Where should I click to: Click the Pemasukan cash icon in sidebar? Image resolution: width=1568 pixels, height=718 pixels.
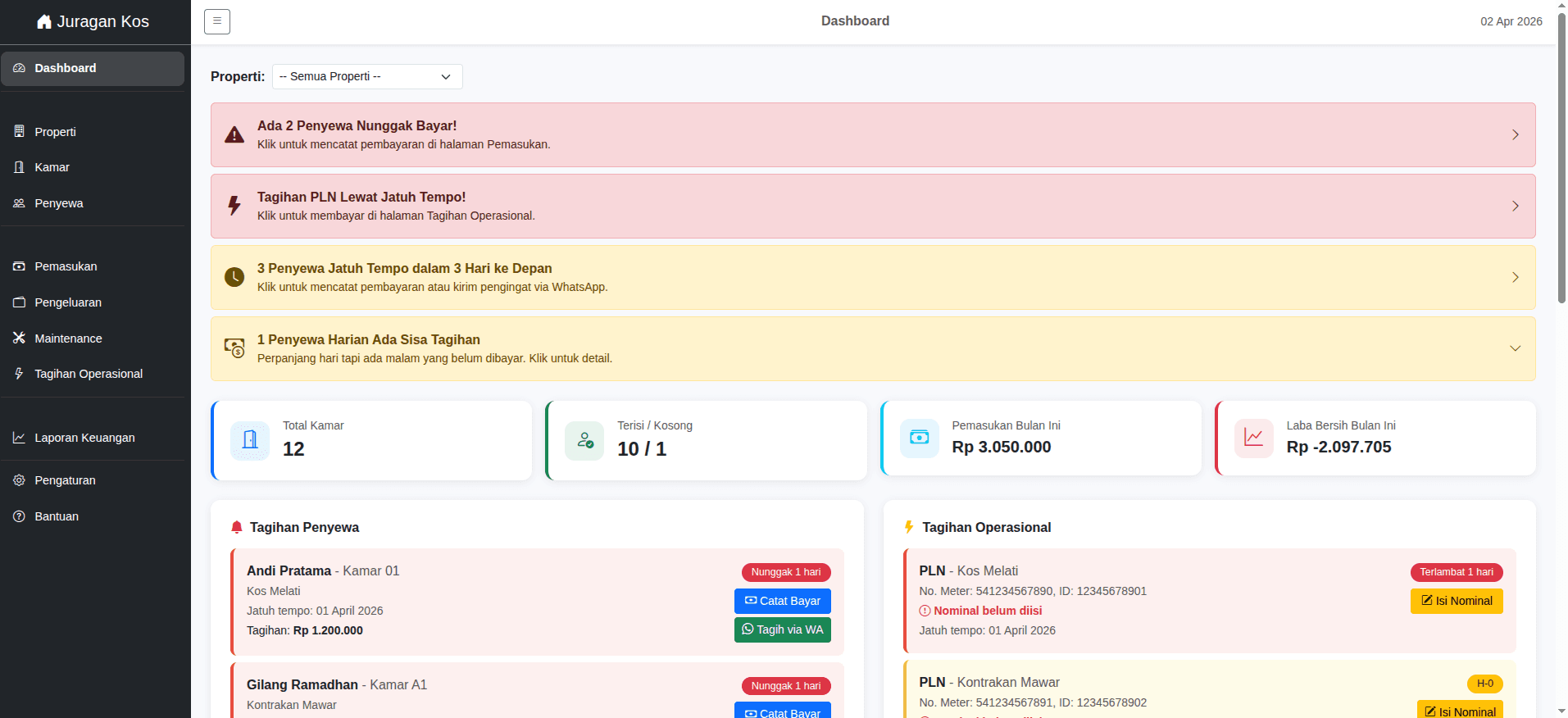[x=19, y=266]
